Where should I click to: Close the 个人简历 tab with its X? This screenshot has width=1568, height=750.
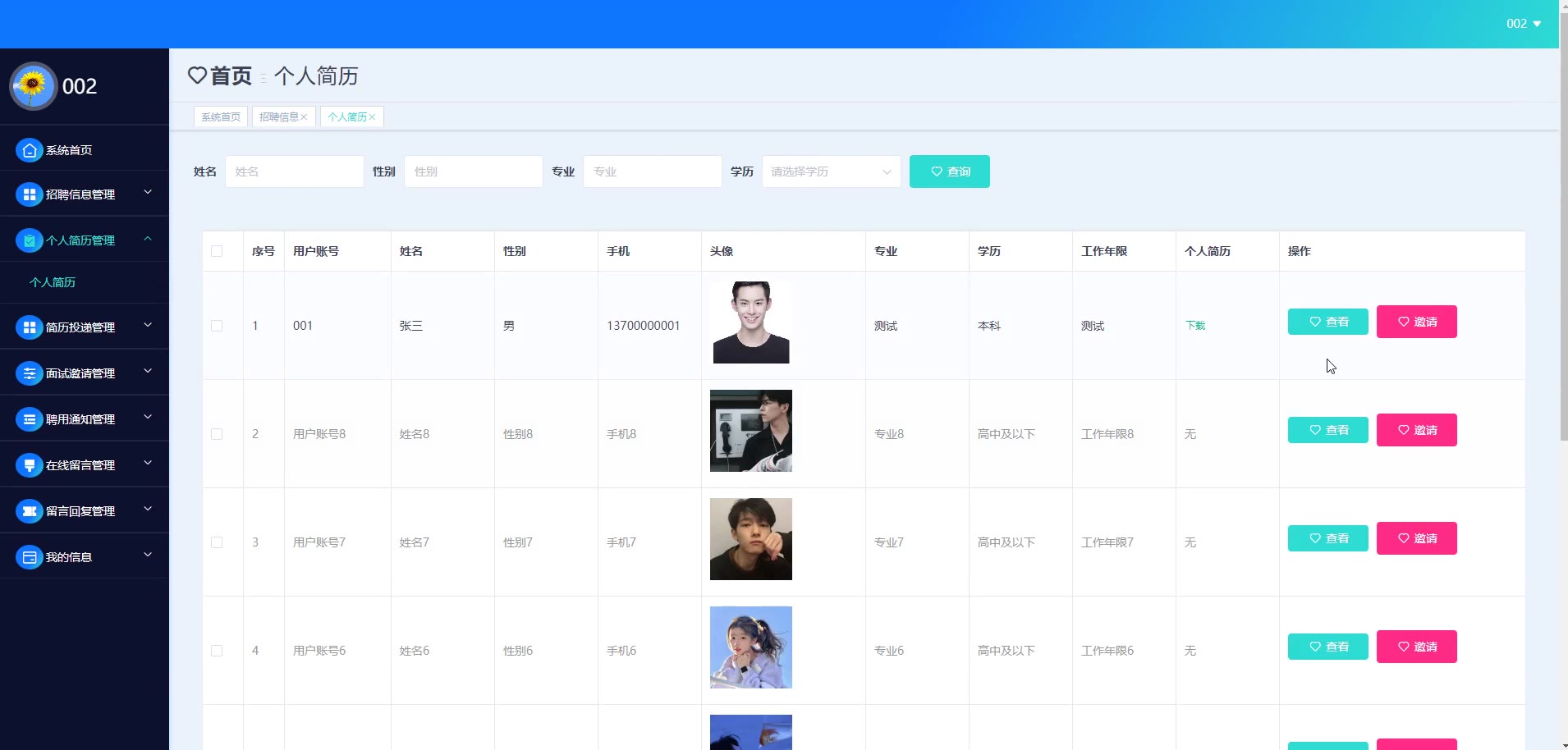tap(372, 117)
